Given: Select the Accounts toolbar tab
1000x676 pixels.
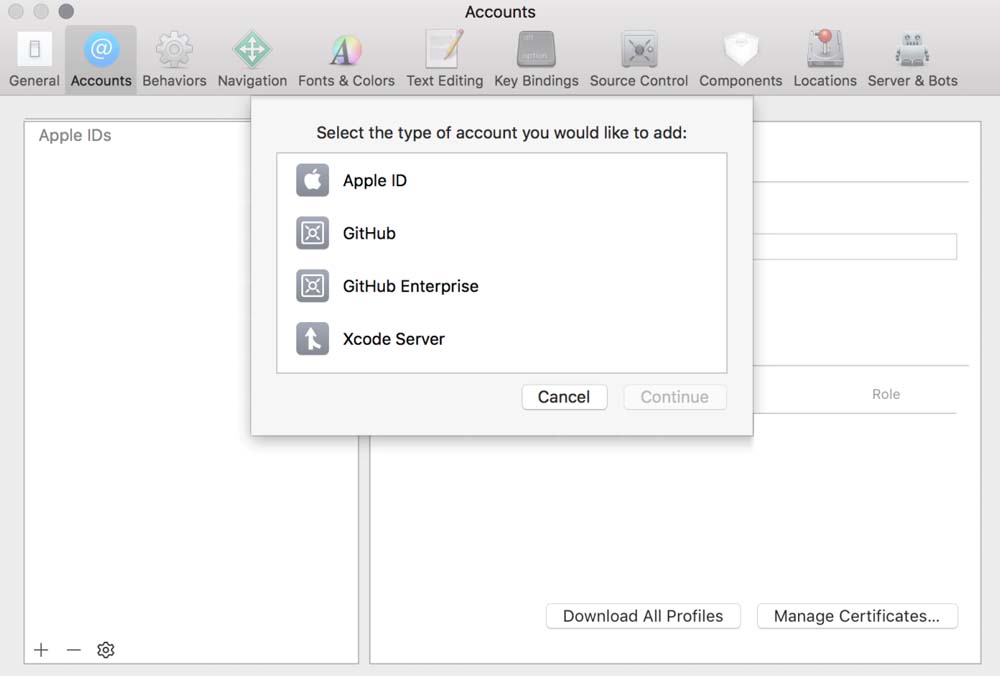Looking at the screenshot, I should click(101, 59).
